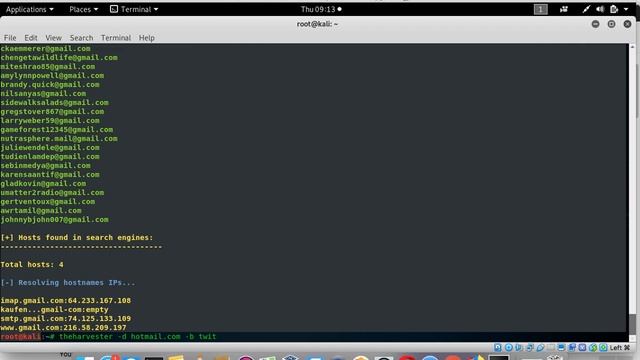
Task: Click sebinmedya@gmail.com line
Action: click(45, 165)
